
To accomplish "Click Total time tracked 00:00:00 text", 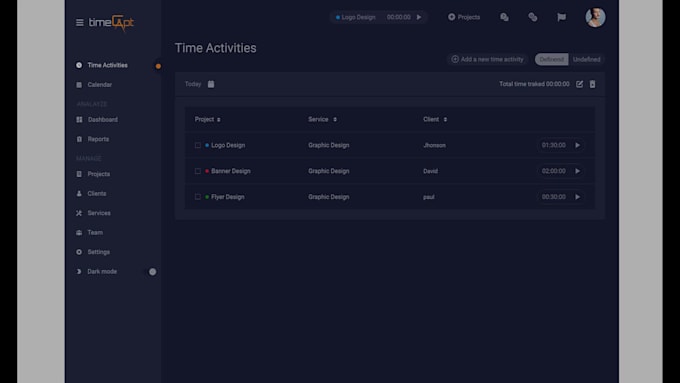I will [x=534, y=84].
